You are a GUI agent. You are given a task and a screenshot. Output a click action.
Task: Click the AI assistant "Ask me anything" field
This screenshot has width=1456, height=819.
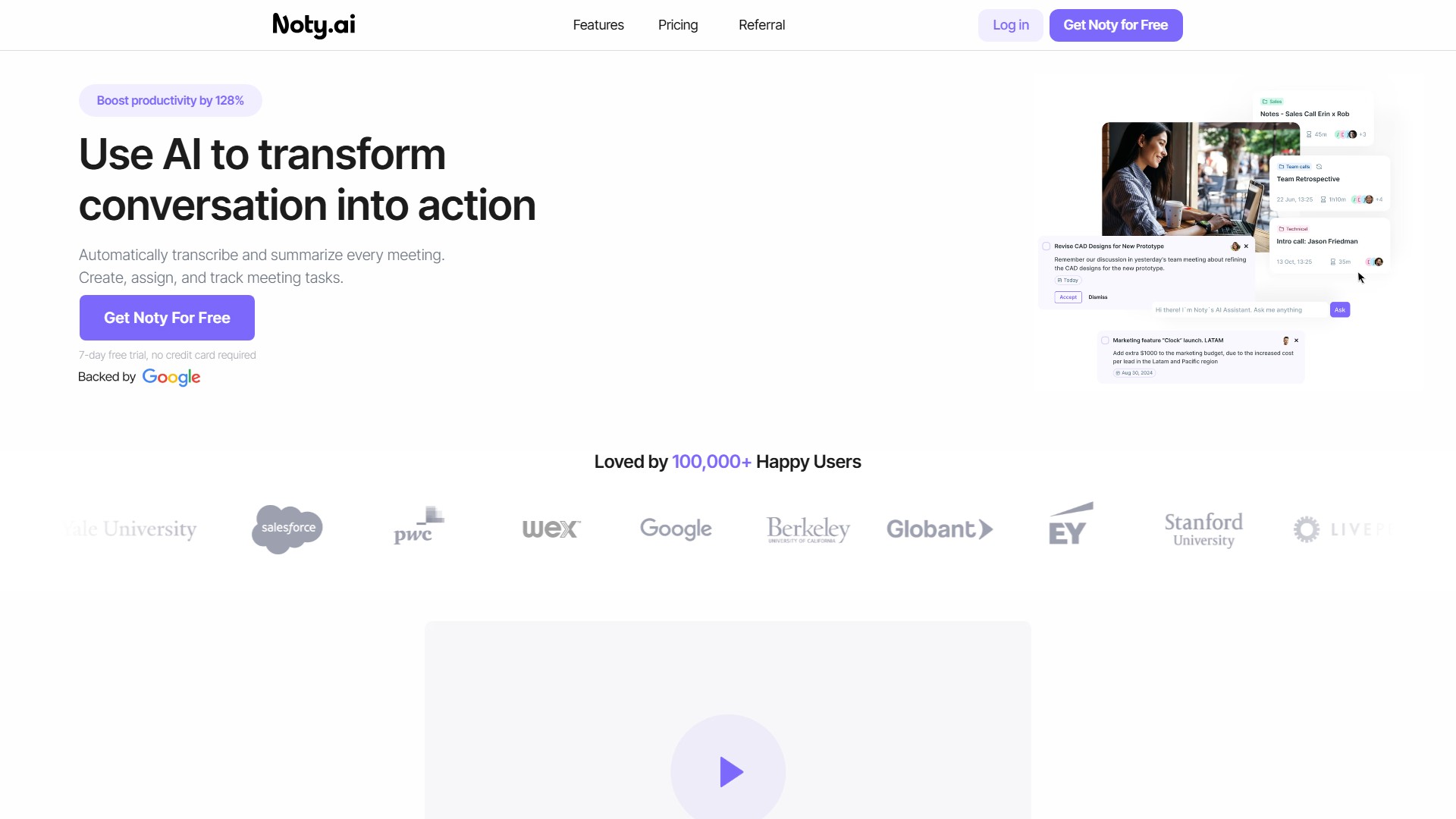[1229, 309]
